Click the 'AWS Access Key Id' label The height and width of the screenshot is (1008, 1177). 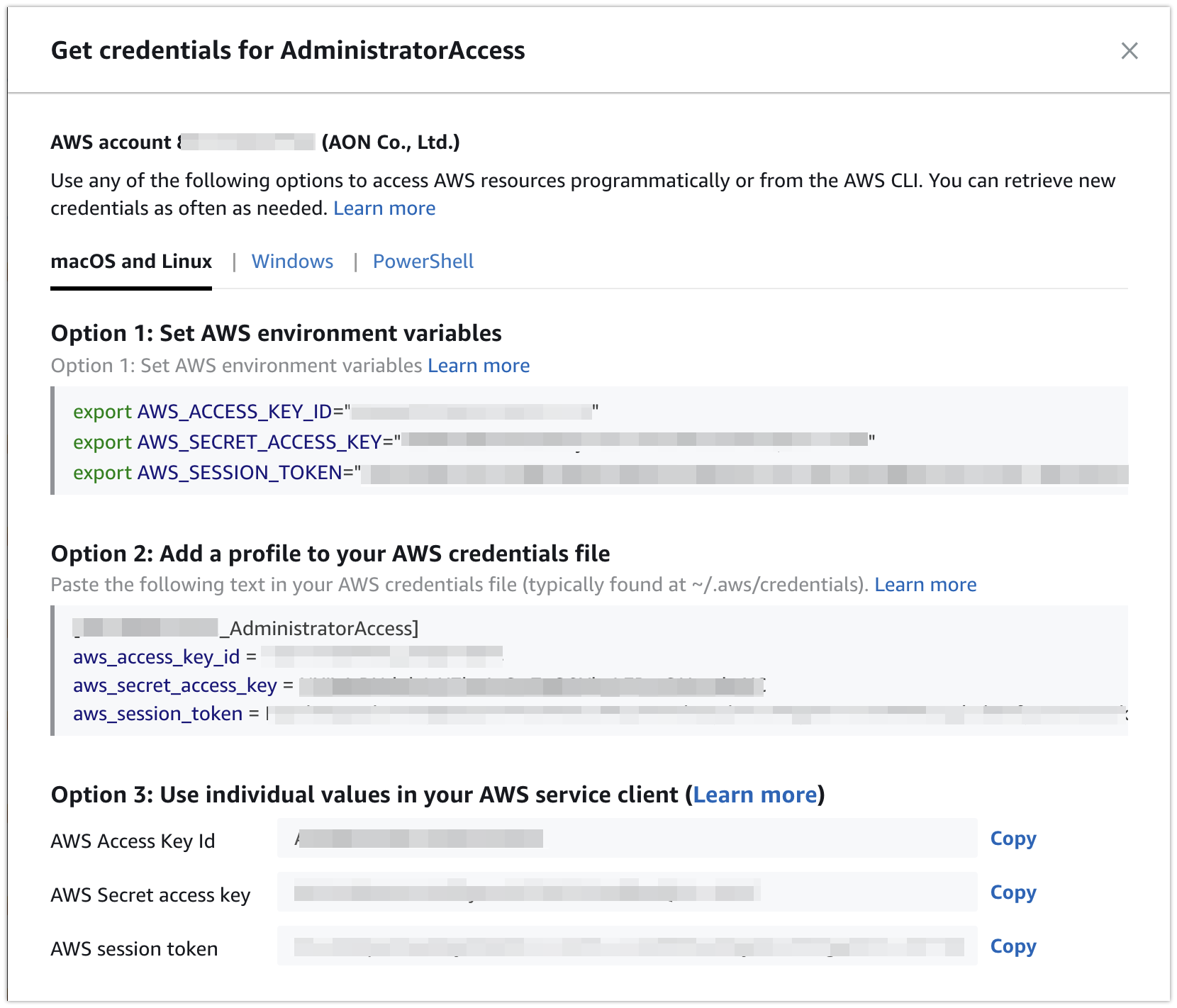[133, 841]
